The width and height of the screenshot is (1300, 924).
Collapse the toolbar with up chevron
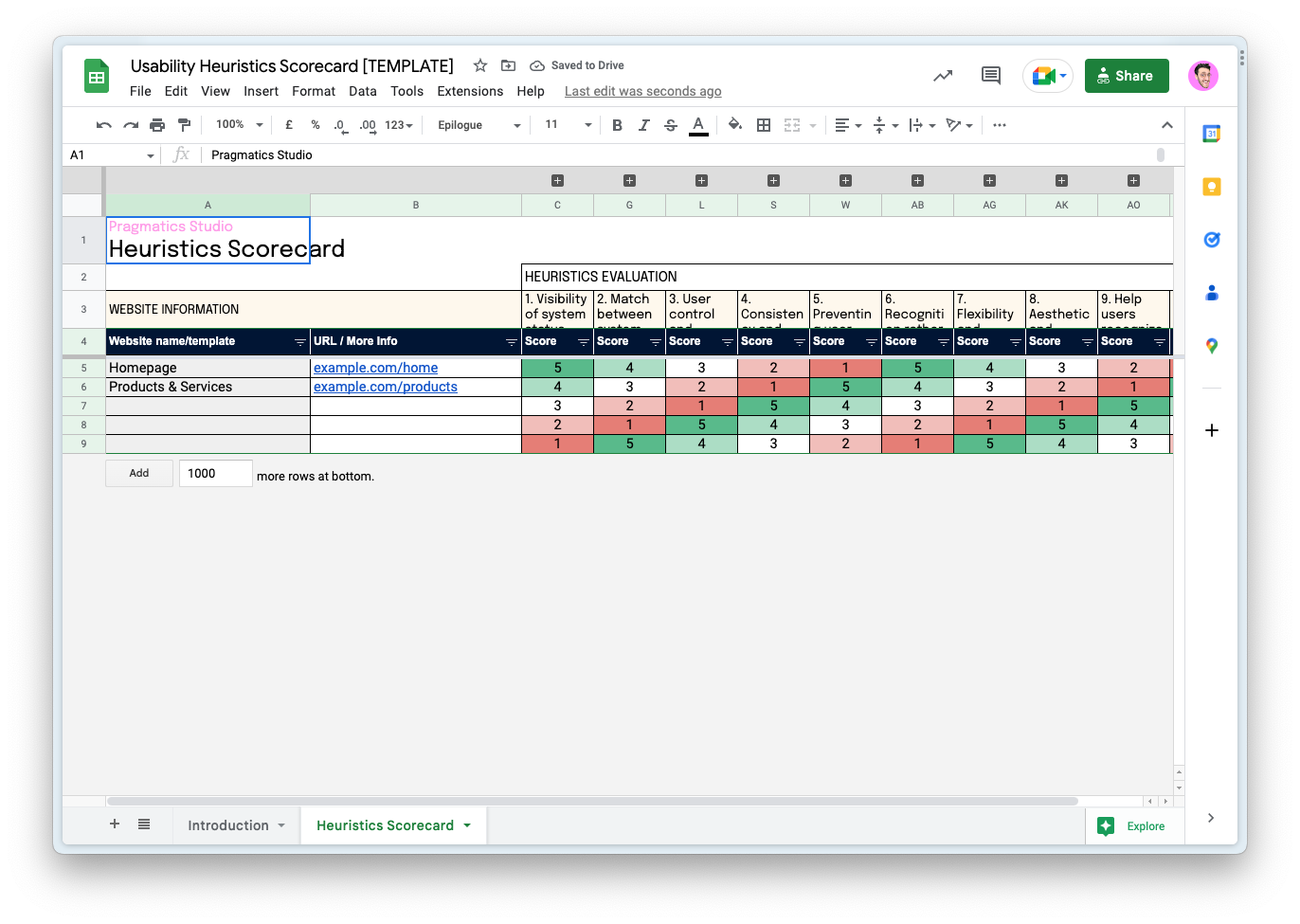[1167, 125]
